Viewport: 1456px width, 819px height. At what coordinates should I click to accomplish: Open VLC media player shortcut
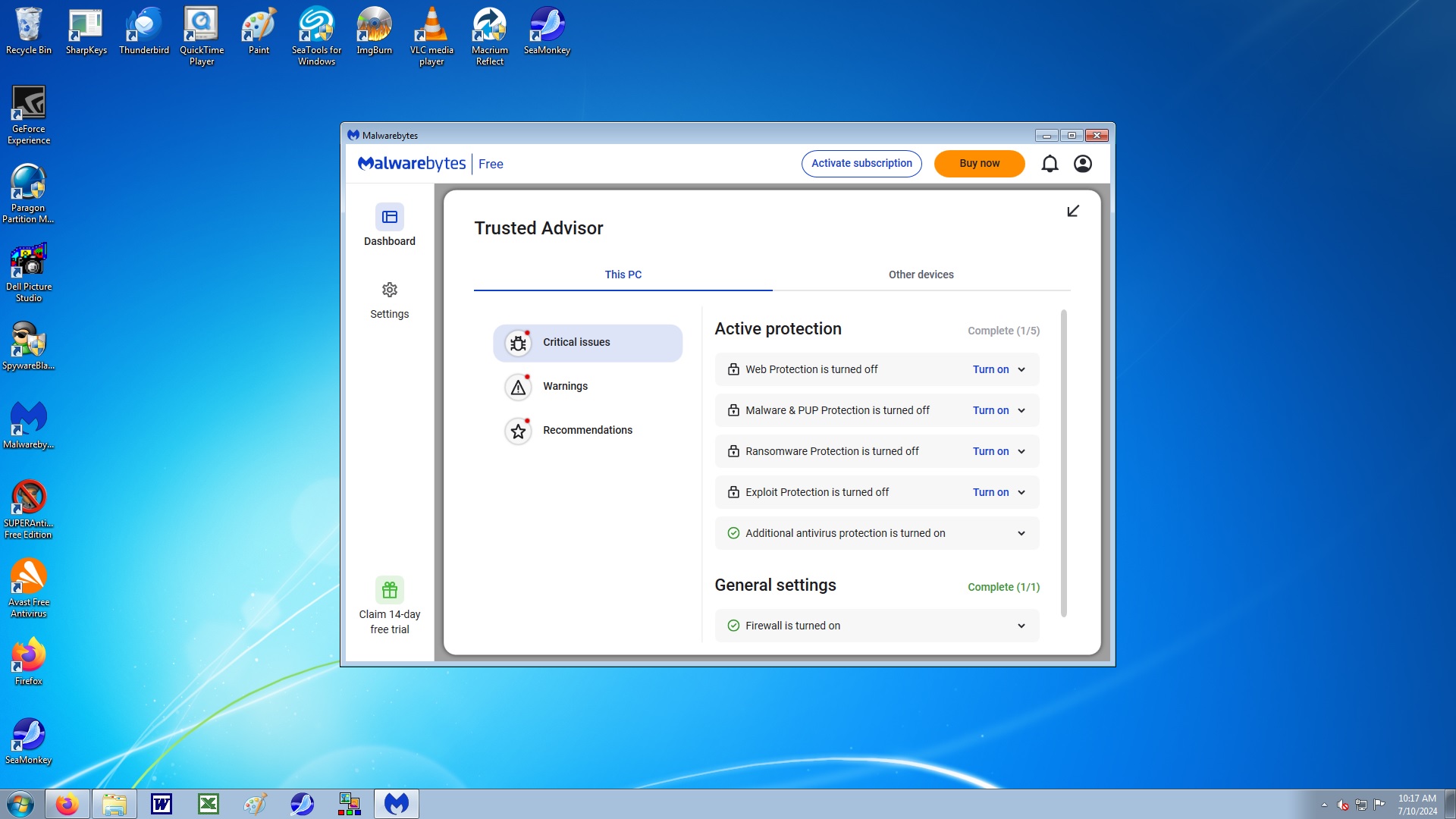[x=431, y=36]
